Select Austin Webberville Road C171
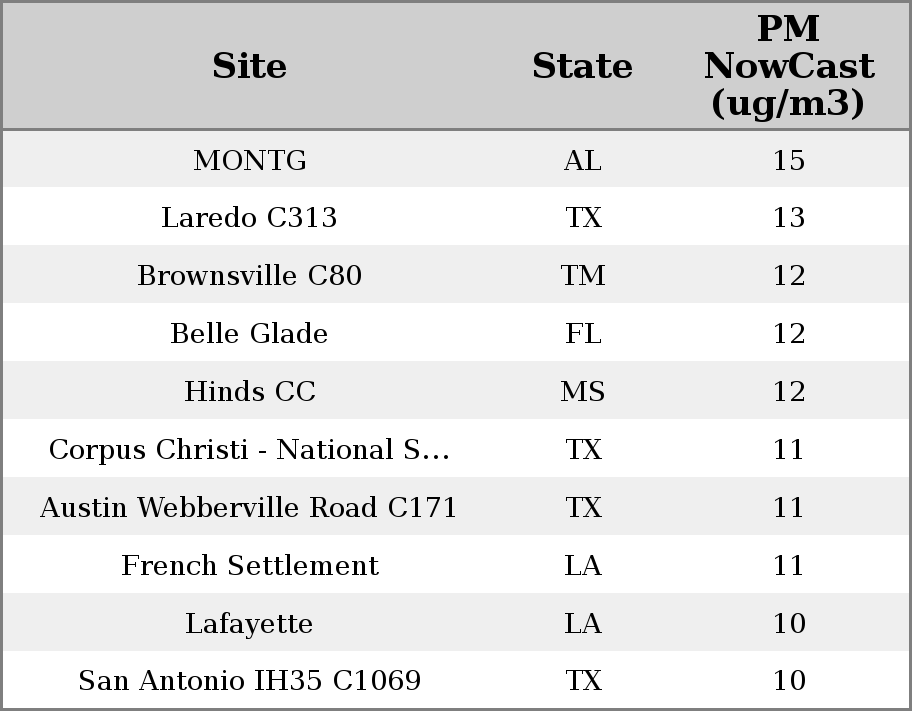The width and height of the screenshot is (912, 711). pyautogui.click(x=249, y=508)
